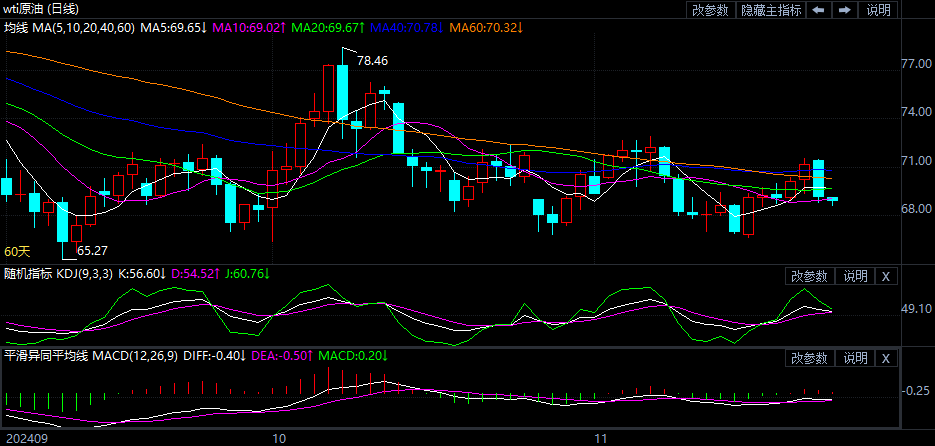Click the DEA:-0.50 value
935x446 pixels.
[283, 356]
